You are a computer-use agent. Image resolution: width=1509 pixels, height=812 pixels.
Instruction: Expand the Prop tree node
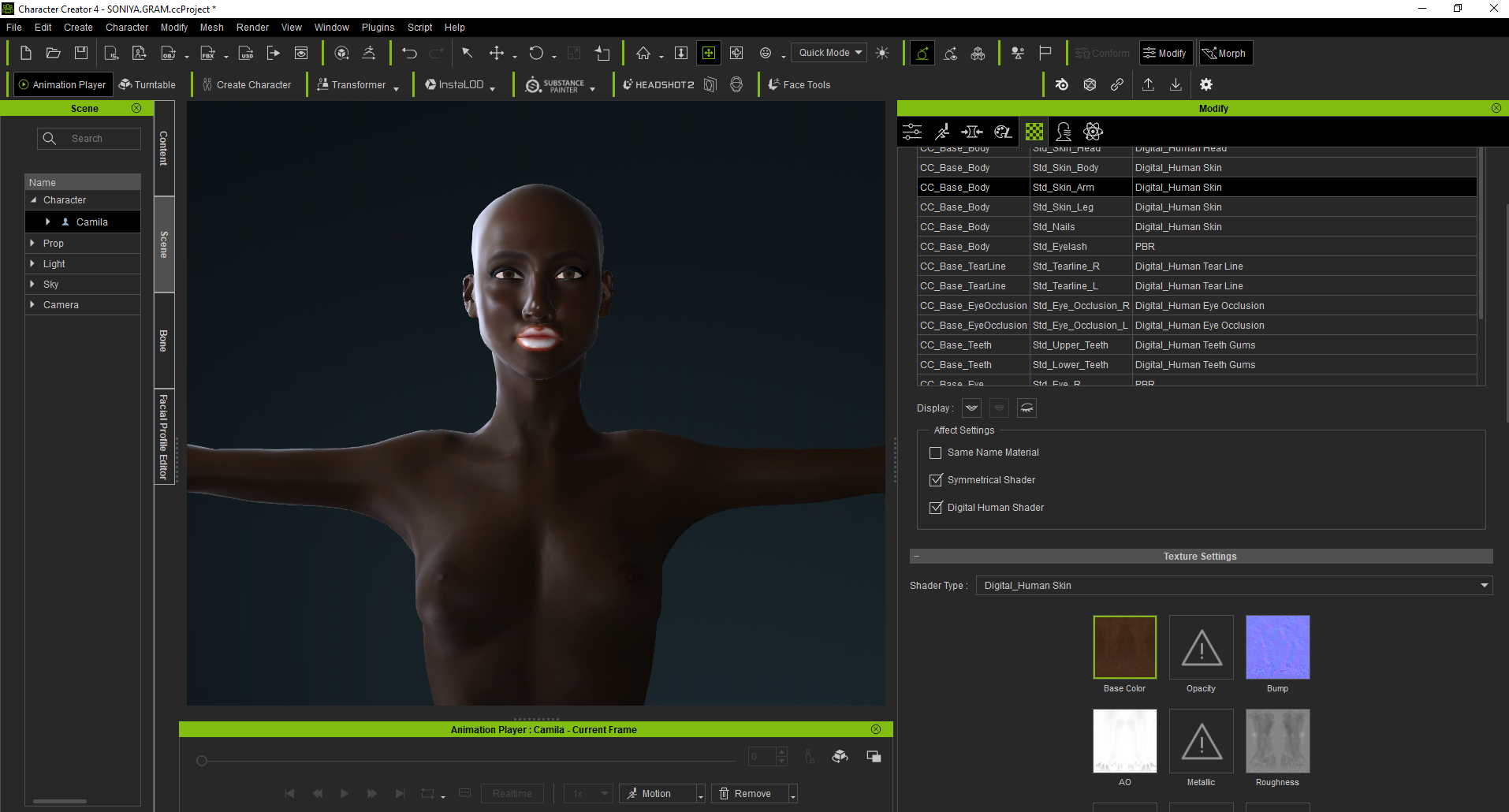32,244
